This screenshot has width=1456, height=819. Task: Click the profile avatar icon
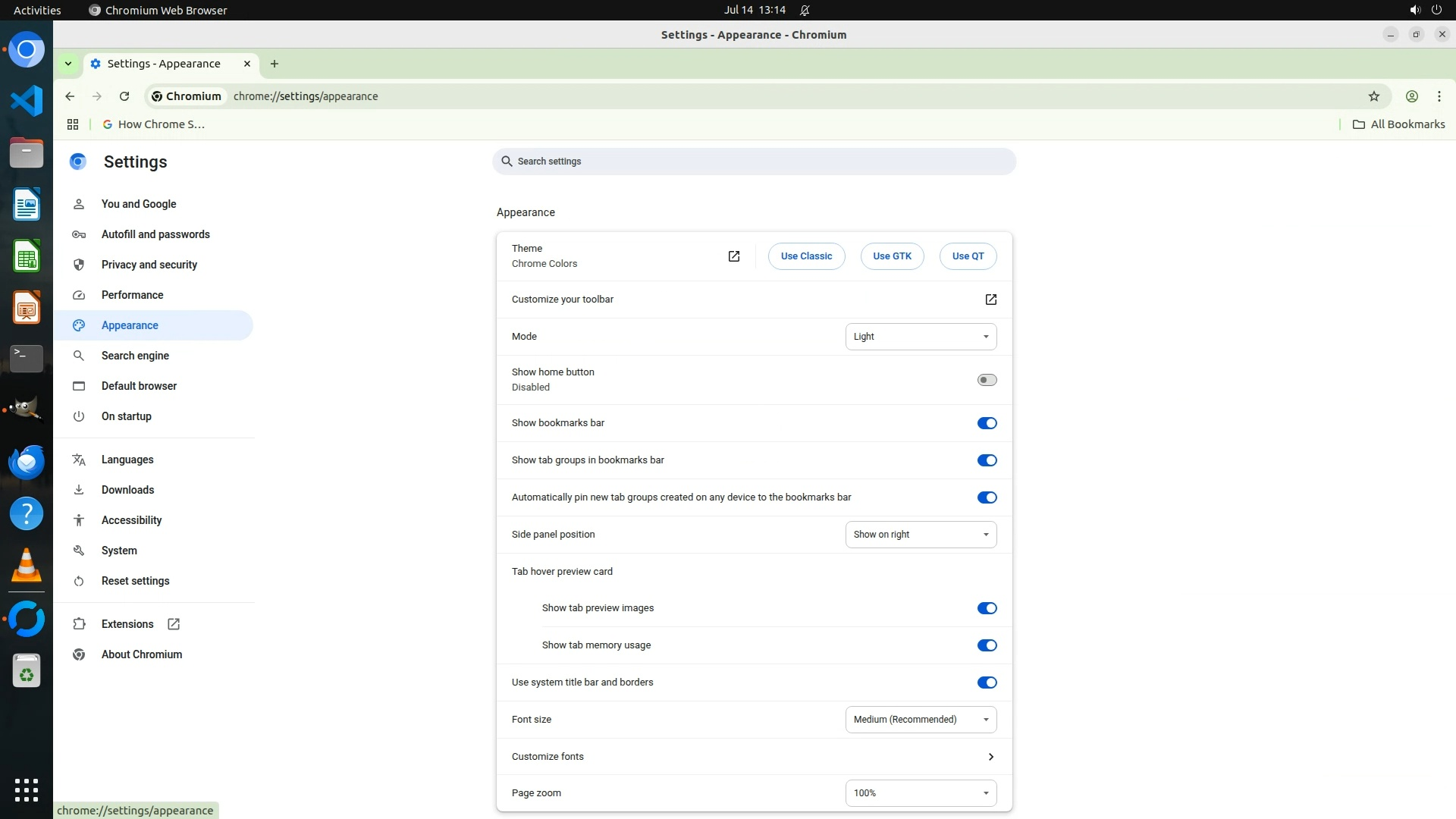coord(1411,96)
